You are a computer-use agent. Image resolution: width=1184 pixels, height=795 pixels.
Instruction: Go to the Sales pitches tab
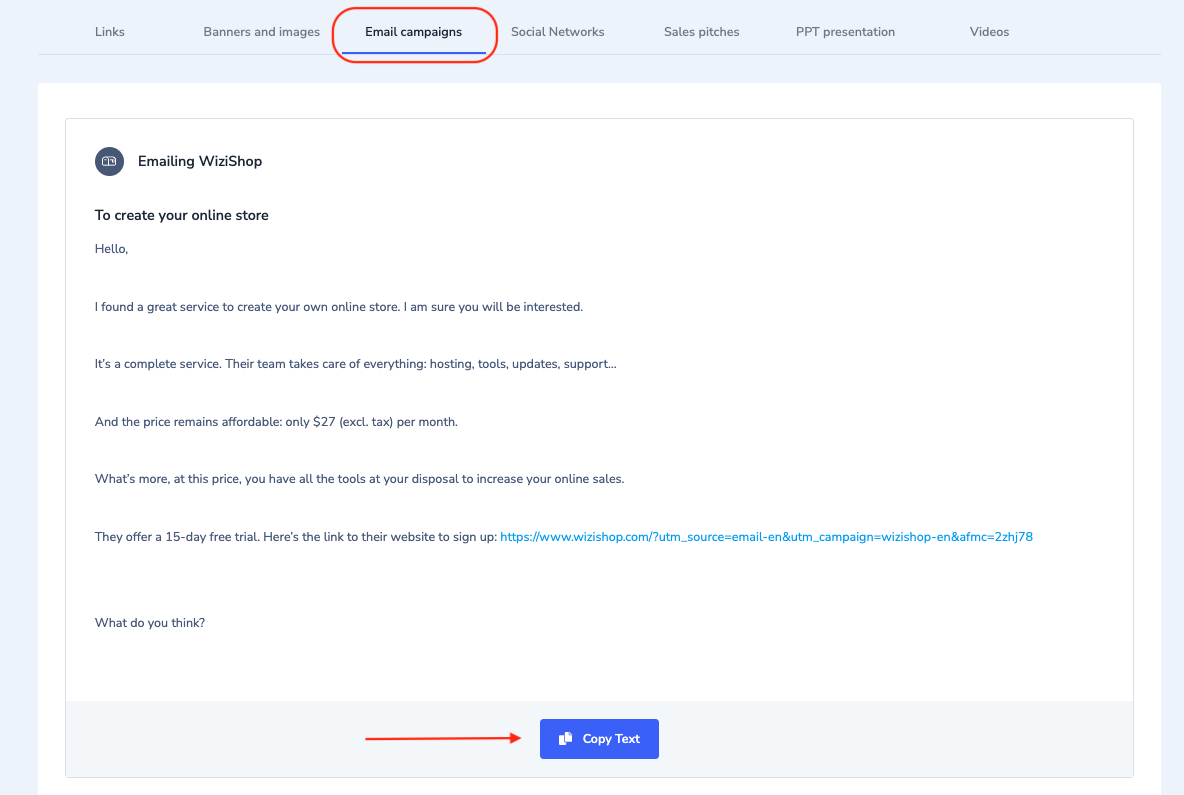(x=701, y=32)
